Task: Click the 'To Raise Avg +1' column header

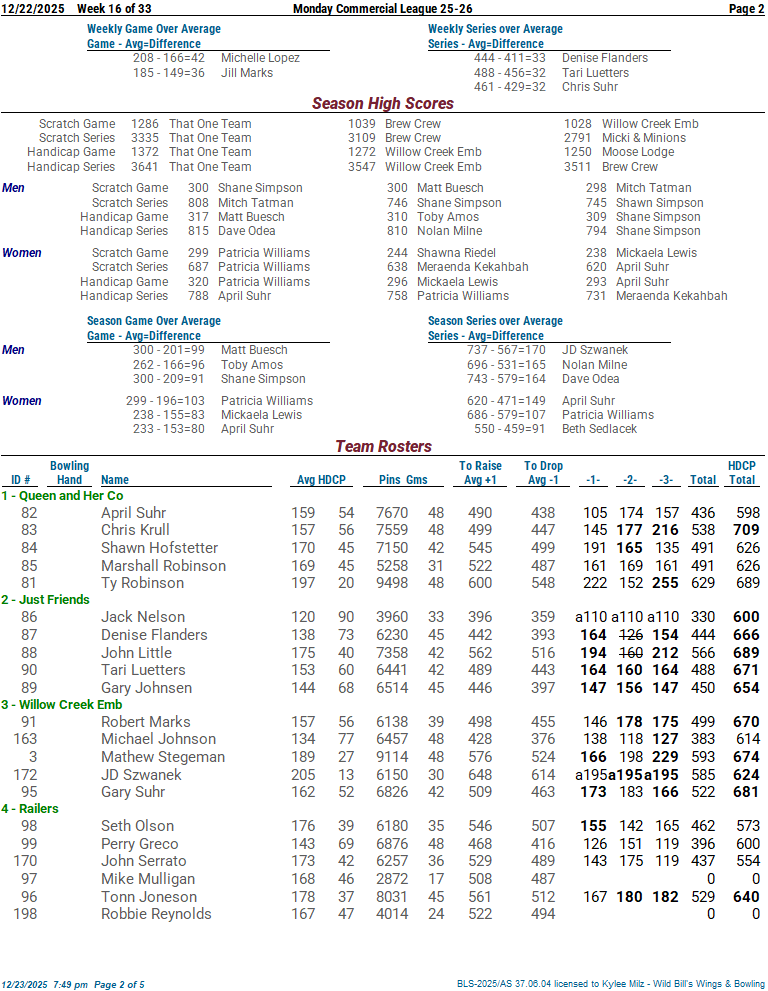Action: click(x=480, y=473)
